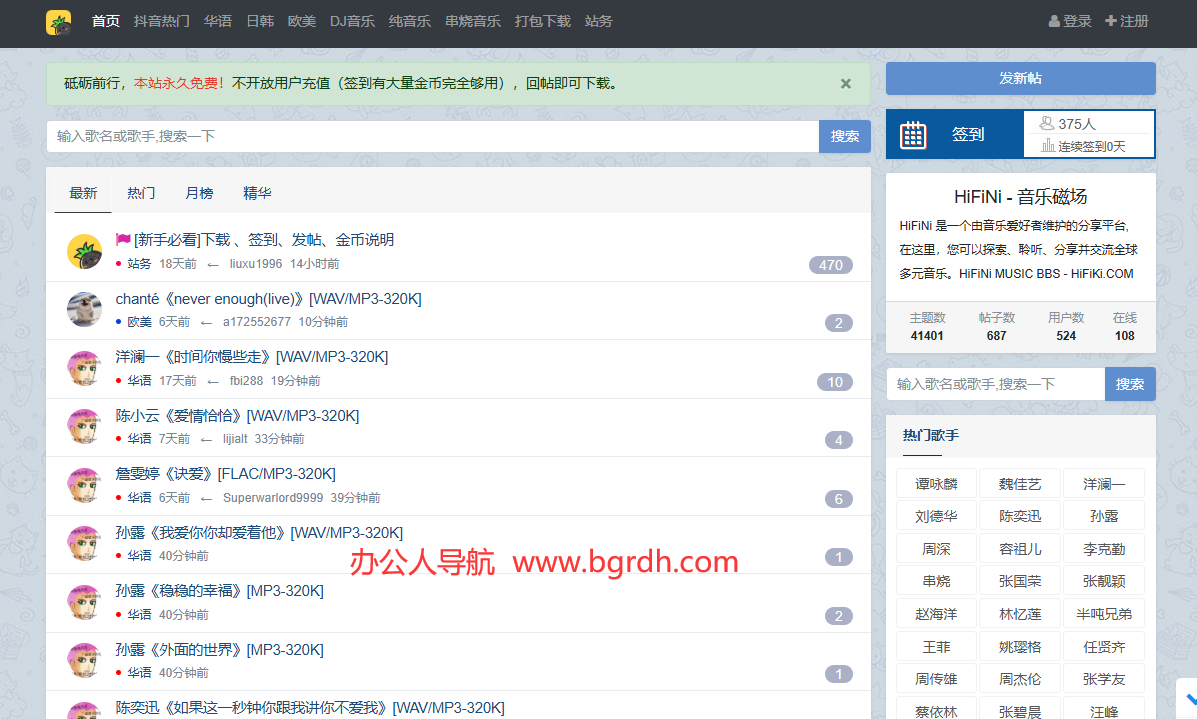Click the avatar of the pinned 新手必看 post

pyautogui.click(x=84, y=251)
